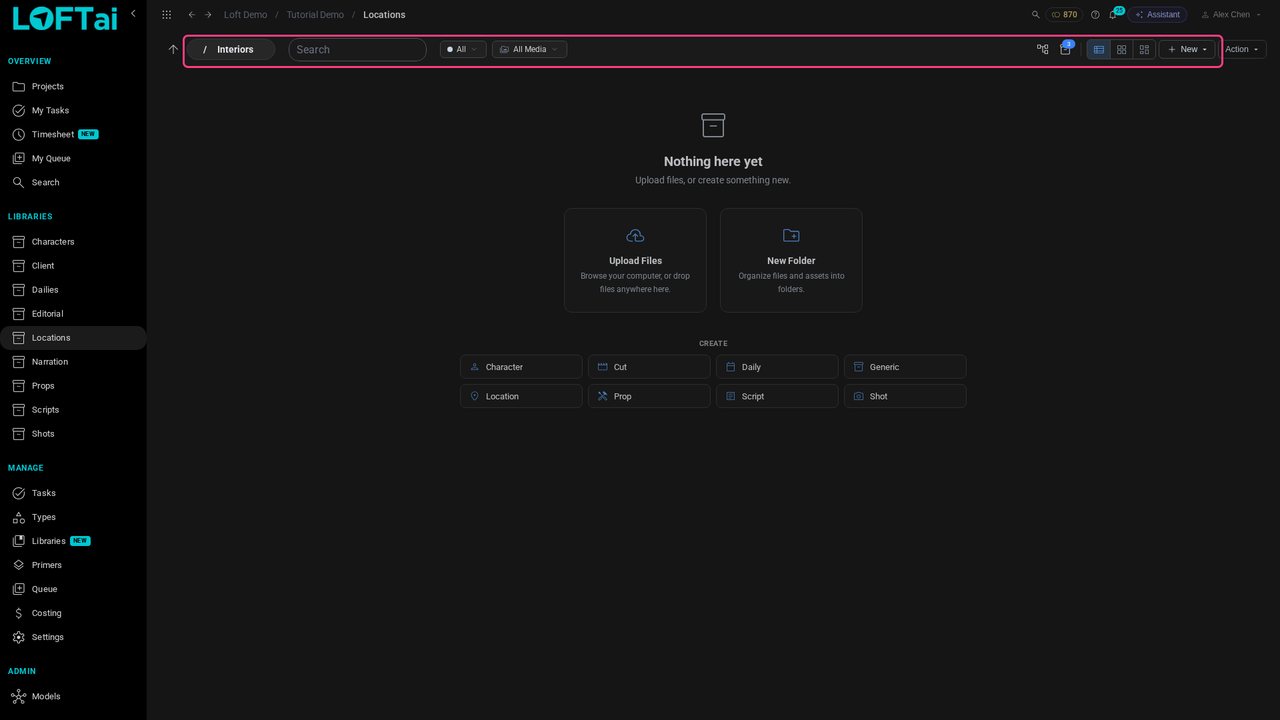Select the Interiors breadcrumb folder
Image resolution: width=1280 pixels, height=720 pixels.
click(x=235, y=49)
